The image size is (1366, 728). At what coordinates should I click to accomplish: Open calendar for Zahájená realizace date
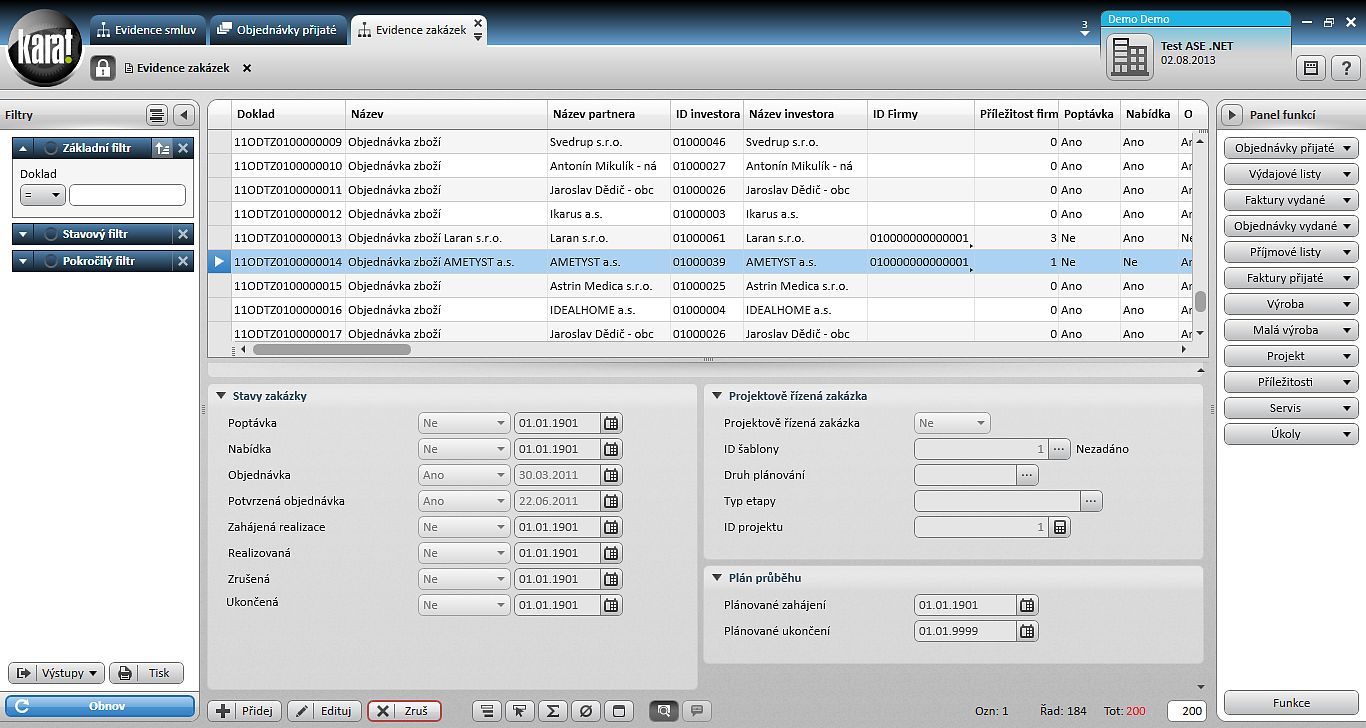(611, 527)
